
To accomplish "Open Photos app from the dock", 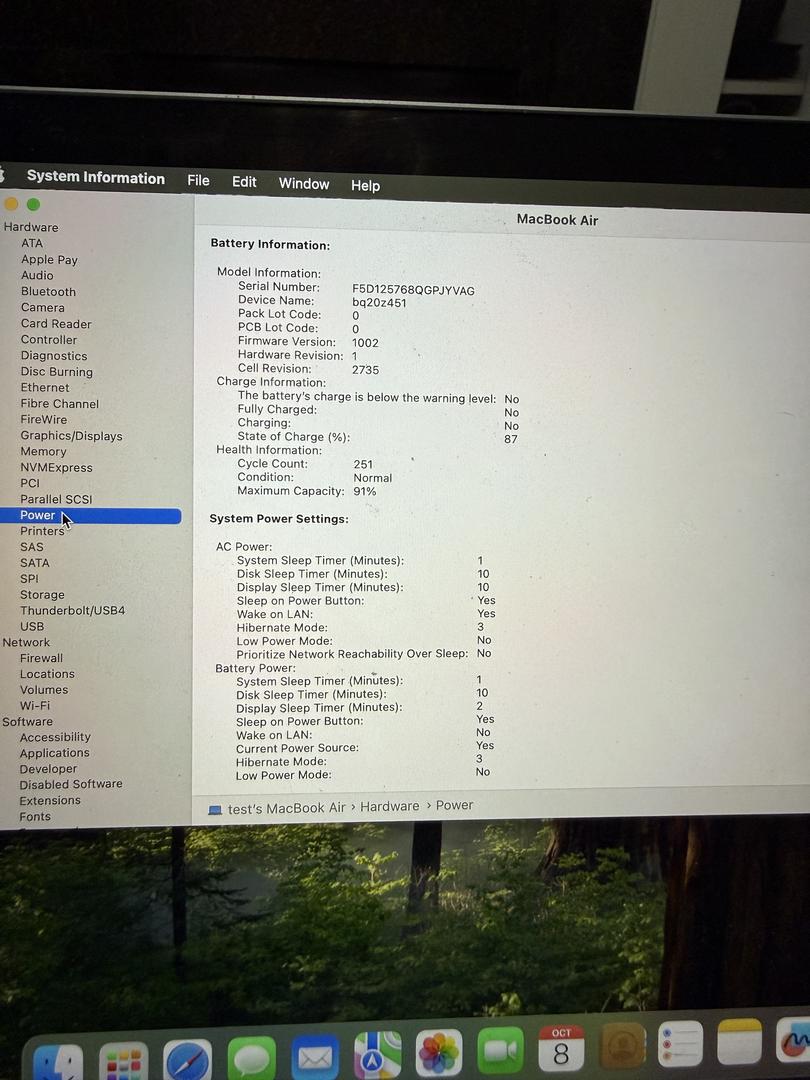I will point(439,1053).
